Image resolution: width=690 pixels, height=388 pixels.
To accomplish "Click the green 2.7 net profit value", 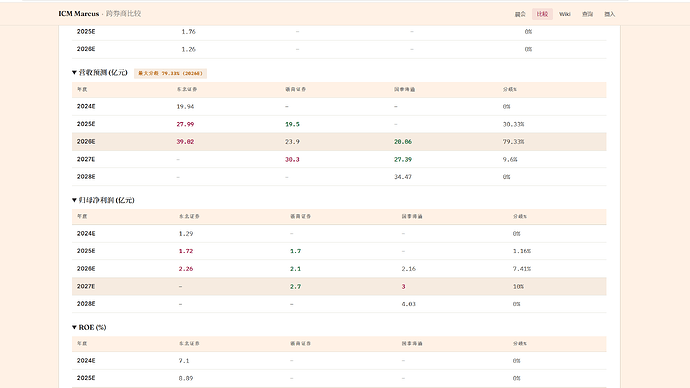I will (295, 286).
